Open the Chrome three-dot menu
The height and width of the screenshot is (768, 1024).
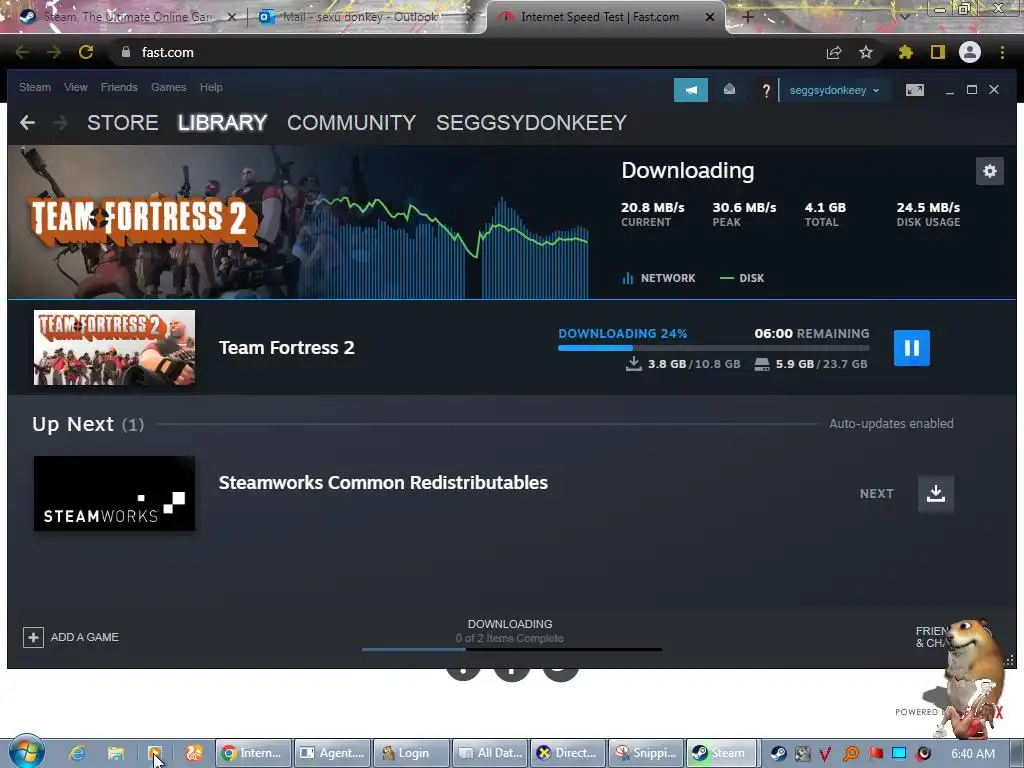pyautogui.click(x=1002, y=52)
